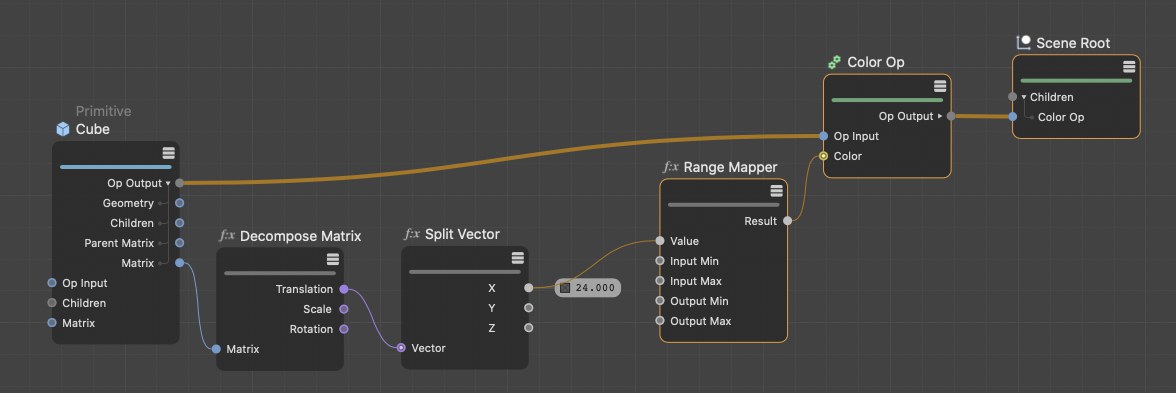This screenshot has height=393, width=1176.
Task: Click the Decompose Matrix f:x icon
Action: click(x=227, y=236)
